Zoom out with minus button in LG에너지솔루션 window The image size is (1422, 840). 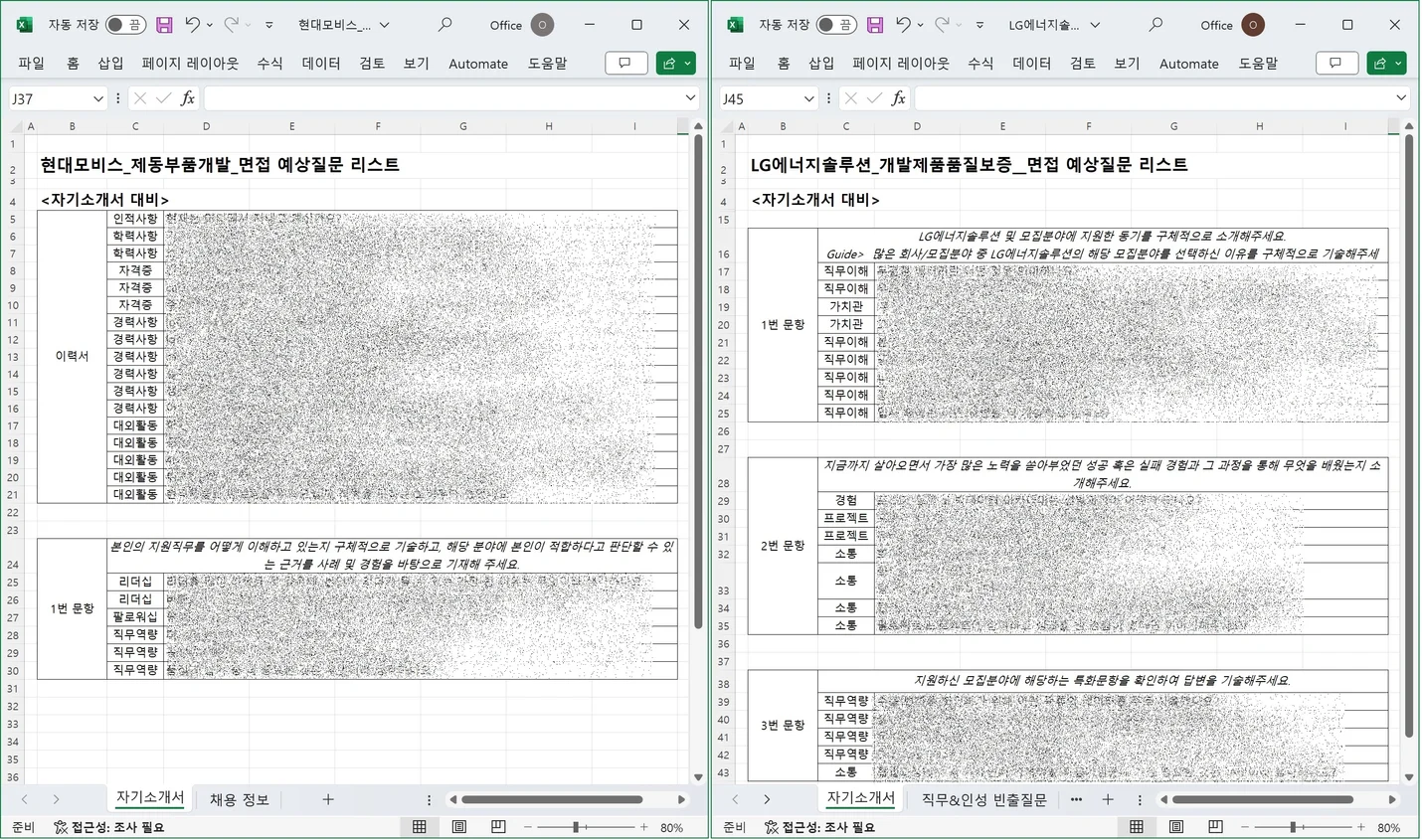1244,827
